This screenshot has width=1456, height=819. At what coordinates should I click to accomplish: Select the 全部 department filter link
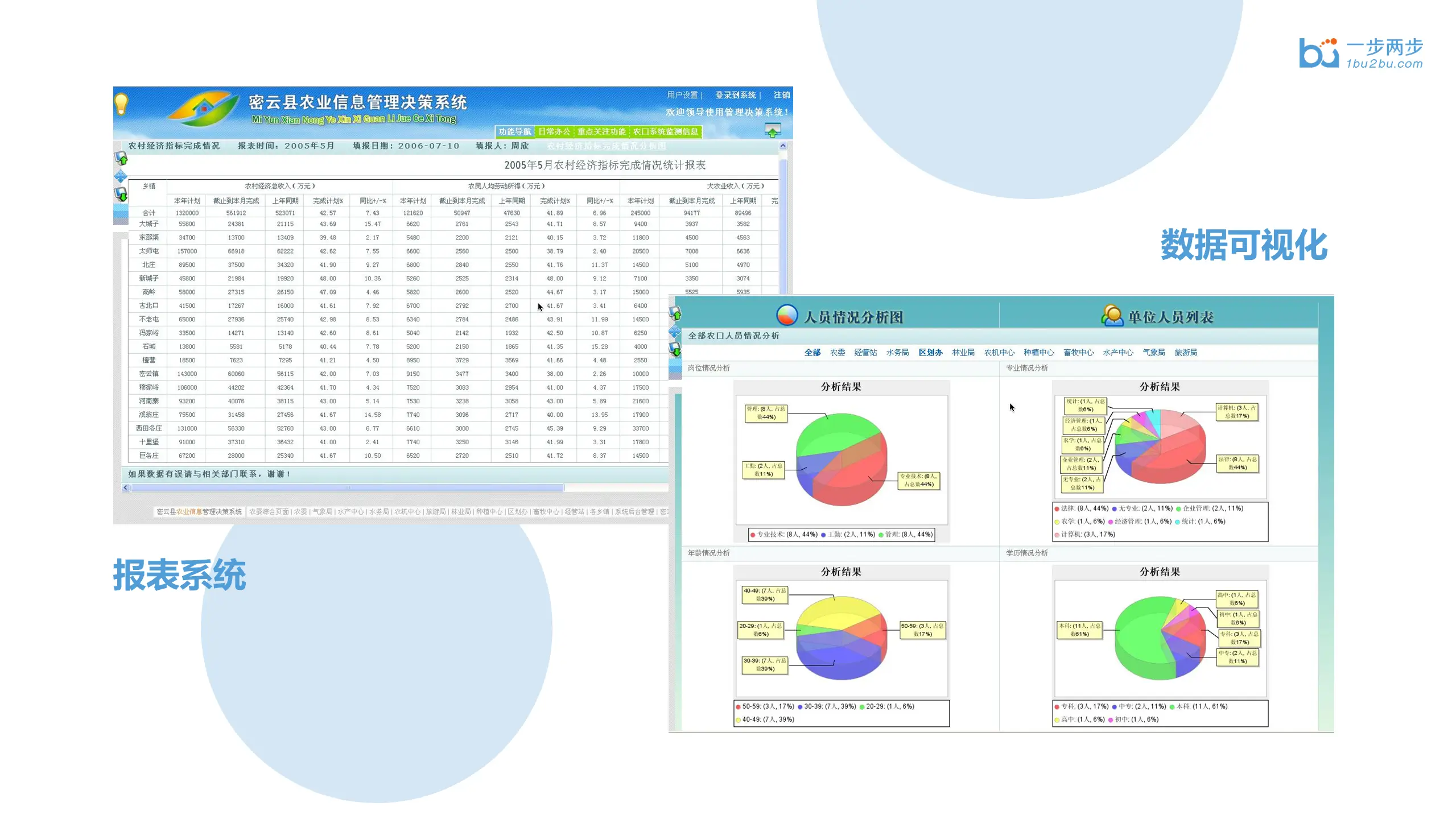[812, 353]
